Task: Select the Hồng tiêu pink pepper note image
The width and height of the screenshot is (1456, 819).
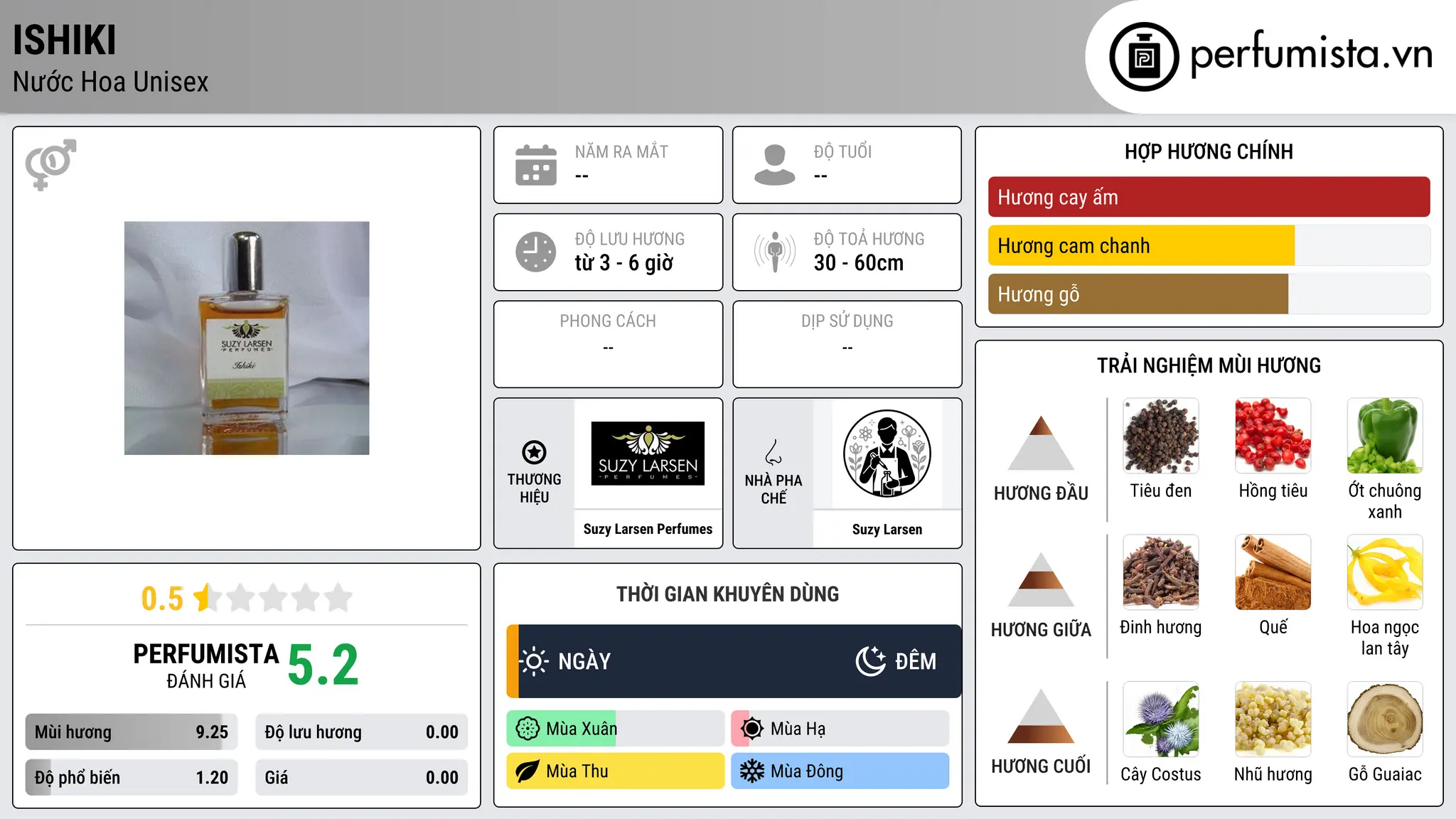Action: click(1273, 436)
